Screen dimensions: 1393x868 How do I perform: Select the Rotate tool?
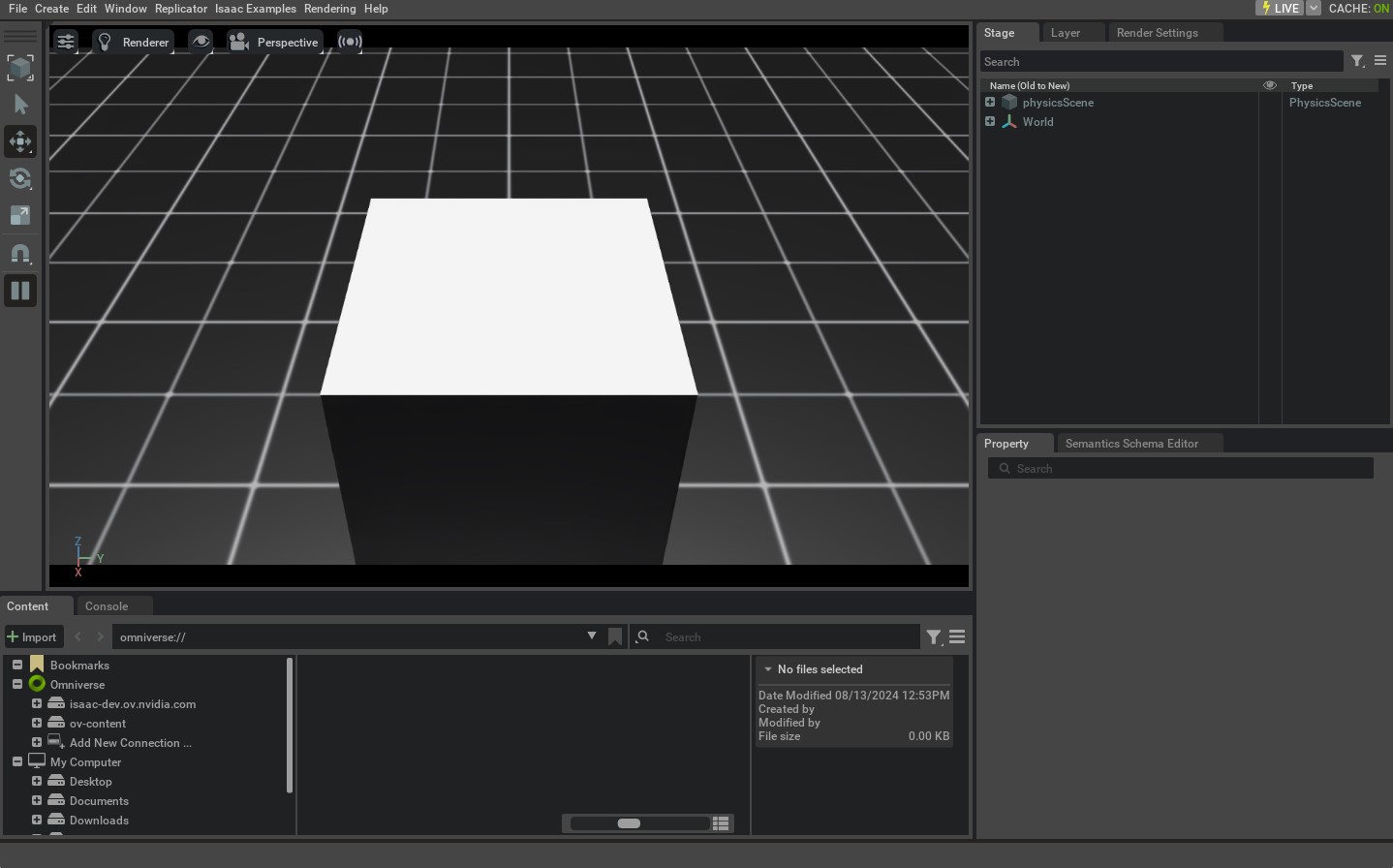tap(20, 178)
